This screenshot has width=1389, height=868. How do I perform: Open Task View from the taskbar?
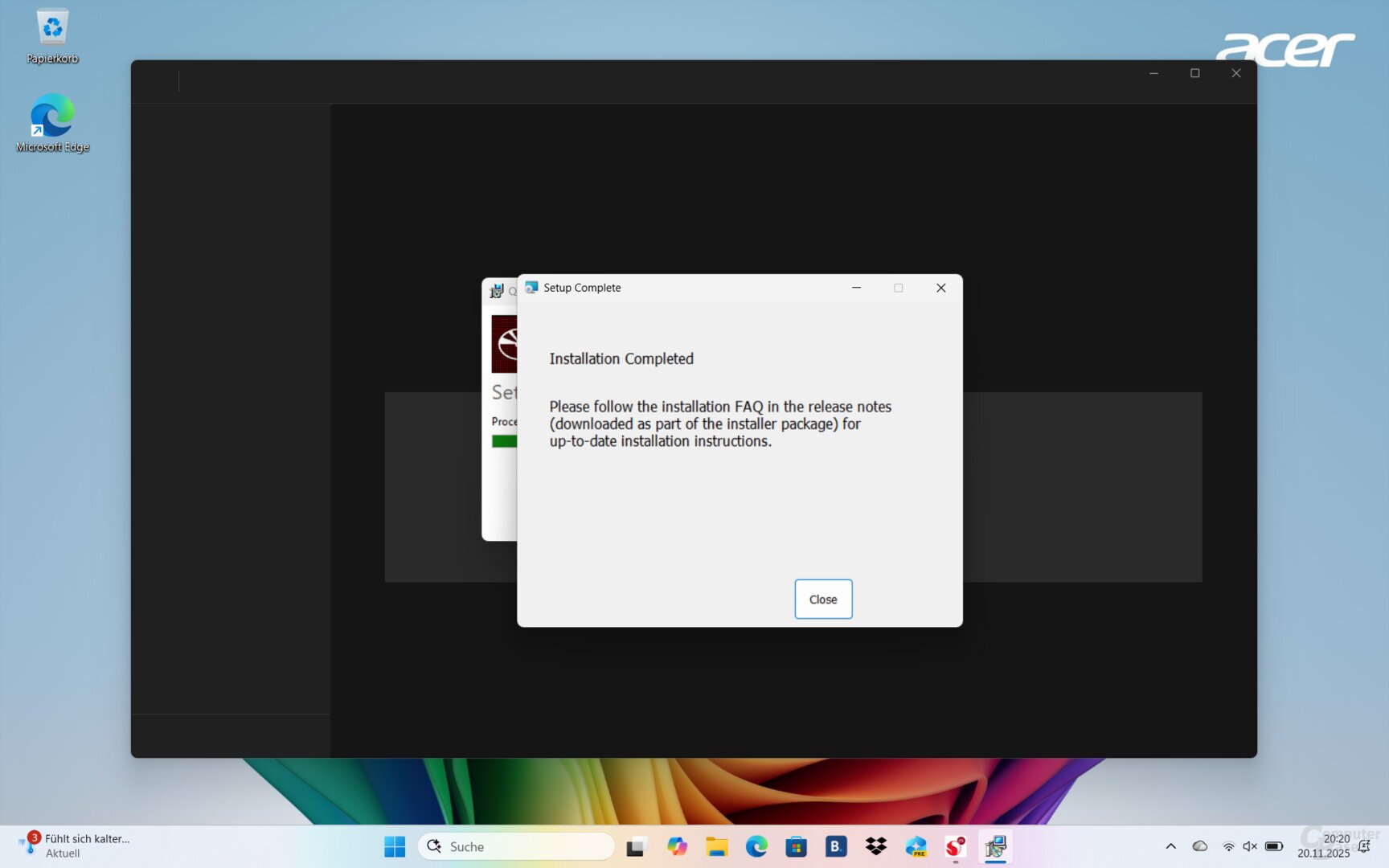click(637, 846)
